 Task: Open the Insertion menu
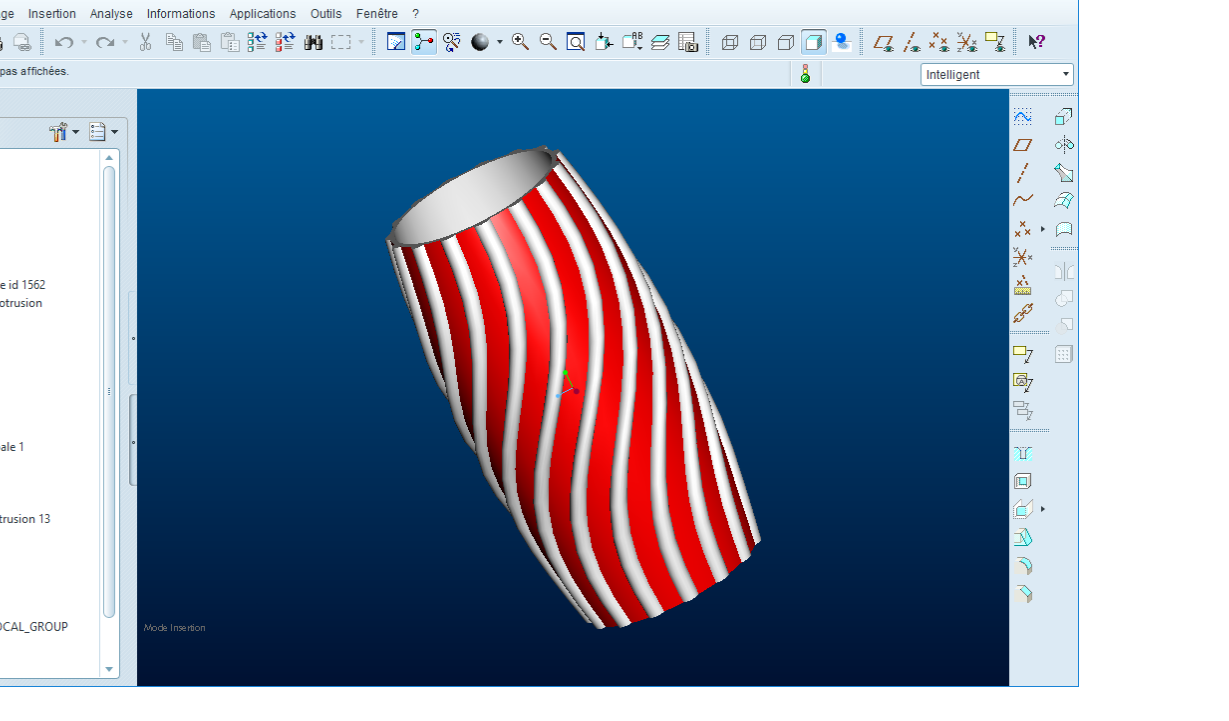click(x=52, y=14)
